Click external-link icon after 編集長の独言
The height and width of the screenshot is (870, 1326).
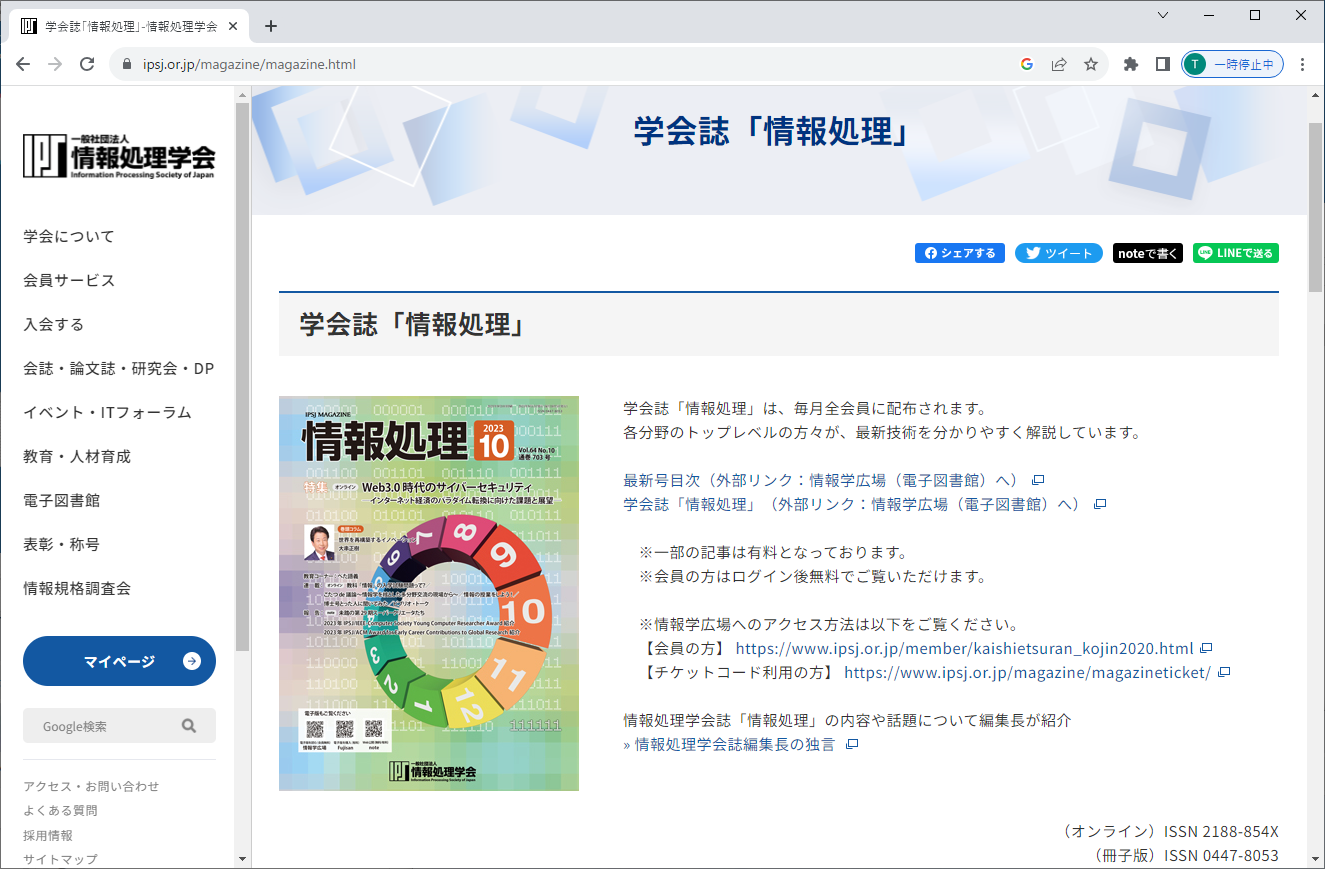(852, 745)
